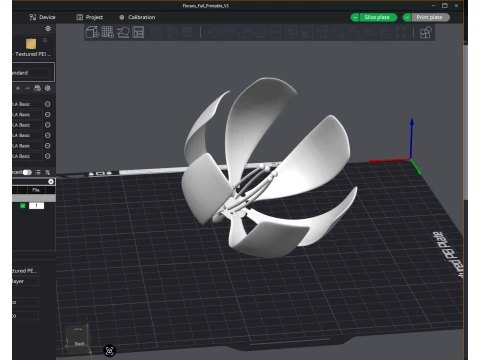Viewport: 480px width, 360px height.
Task: Click the Add model cube icon
Action: [x=92, y=32]
